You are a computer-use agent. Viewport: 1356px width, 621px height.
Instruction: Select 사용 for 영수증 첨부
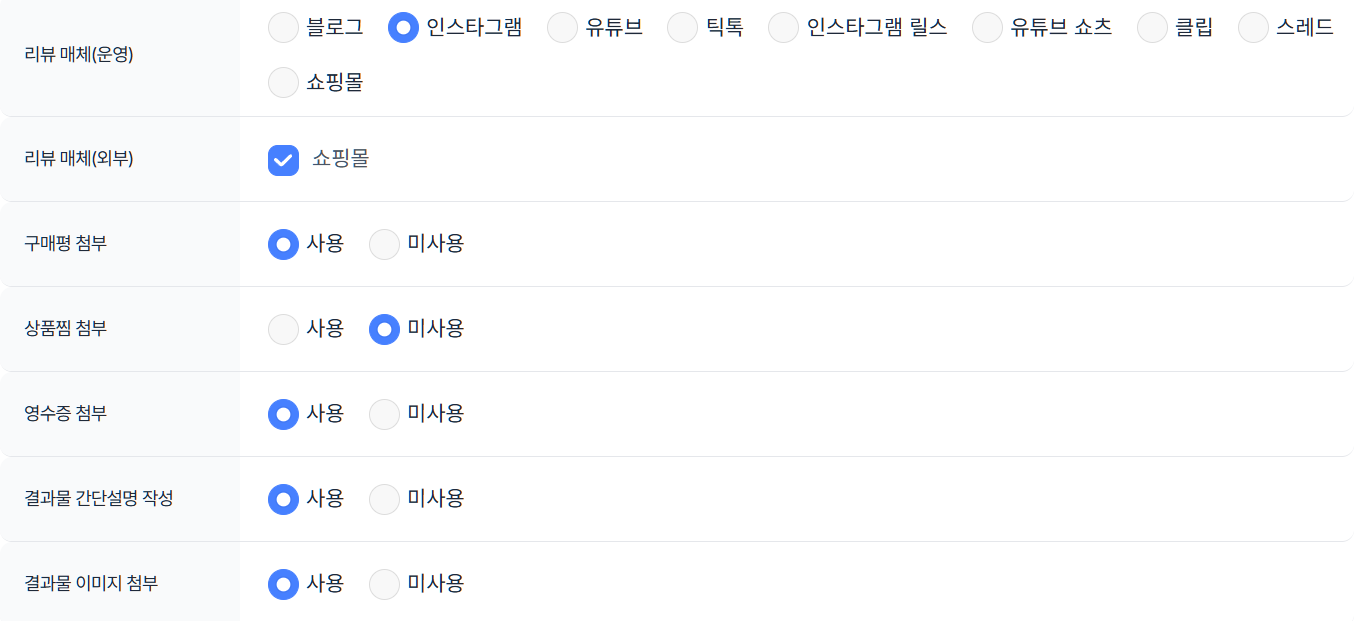click(283, 414)
